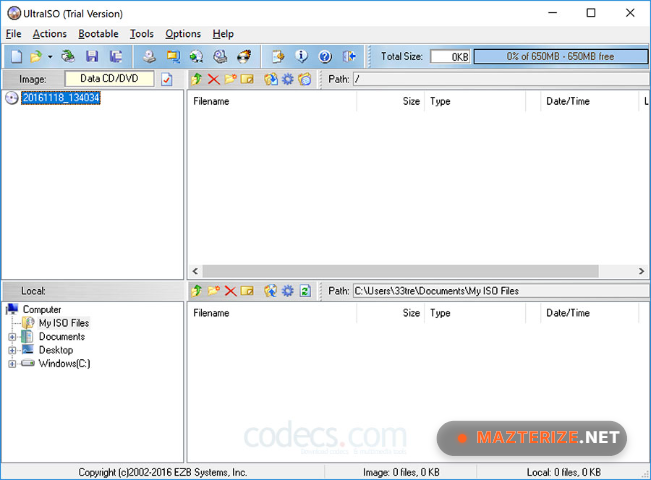Save the image with the floppy disk icon
Screen dimensions: 651x480
pos(92,56)
